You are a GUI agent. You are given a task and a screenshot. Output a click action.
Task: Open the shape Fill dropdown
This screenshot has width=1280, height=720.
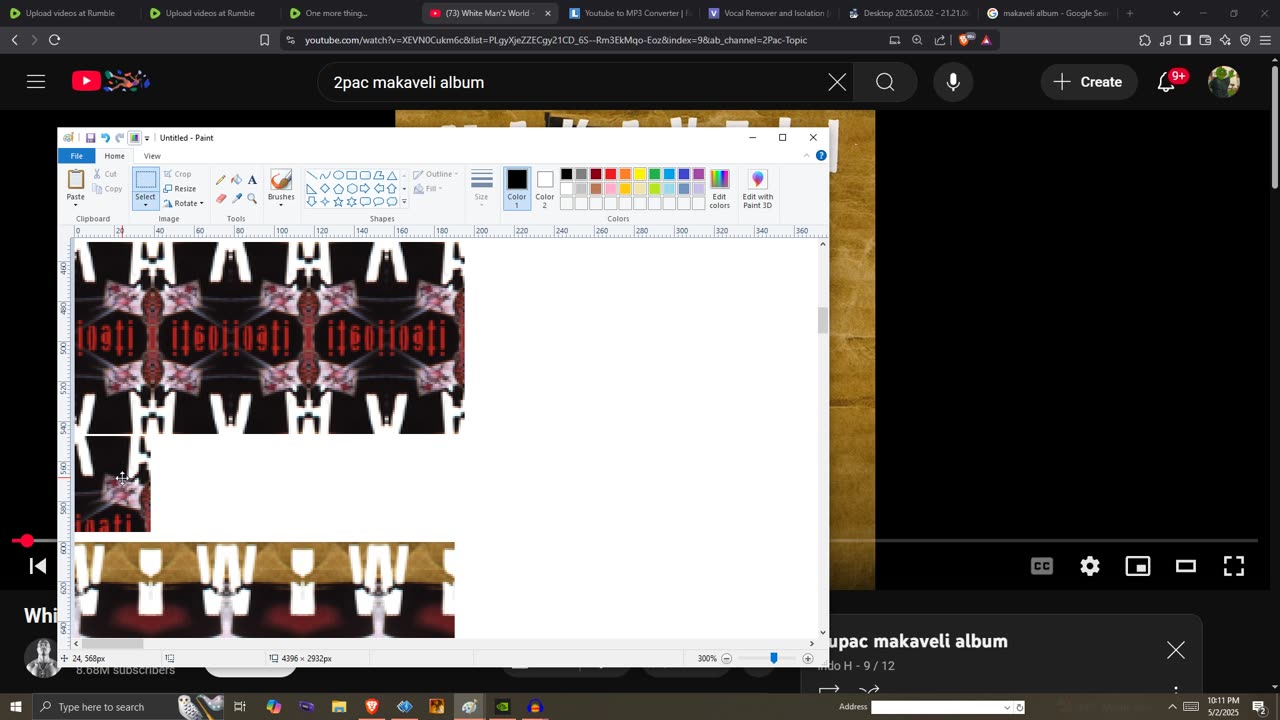point(430,189)
